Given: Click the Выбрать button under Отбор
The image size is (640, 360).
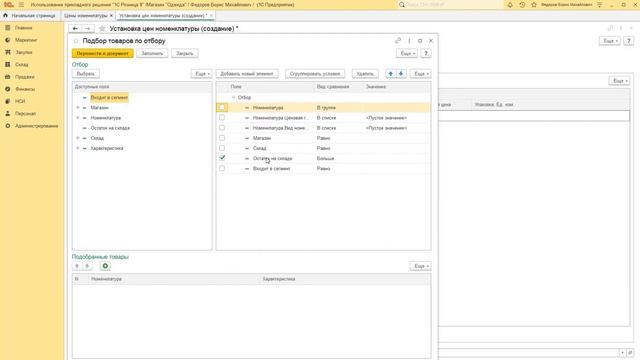Looking at the screenshot, I should point(86,74).
